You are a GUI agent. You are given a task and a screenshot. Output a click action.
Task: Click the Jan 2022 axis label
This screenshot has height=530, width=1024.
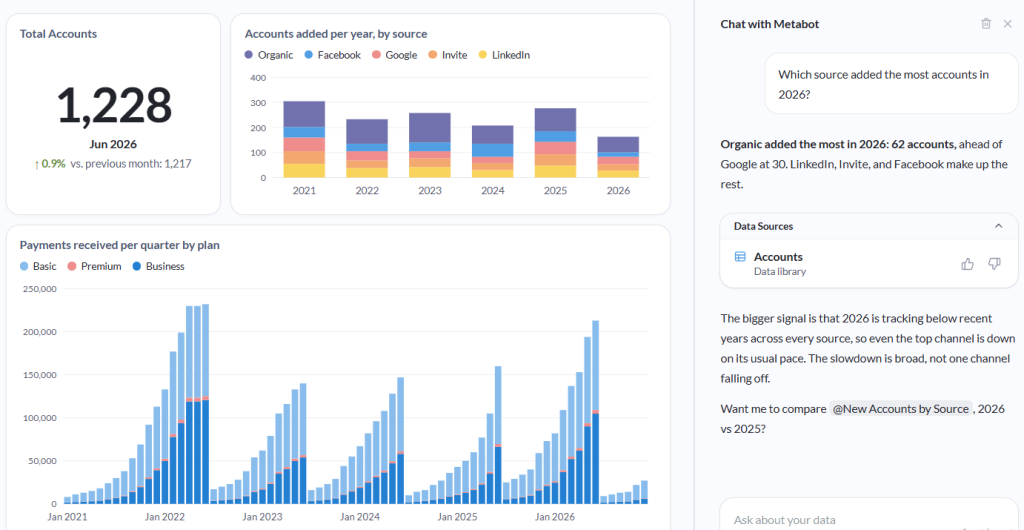pos(163,516)
